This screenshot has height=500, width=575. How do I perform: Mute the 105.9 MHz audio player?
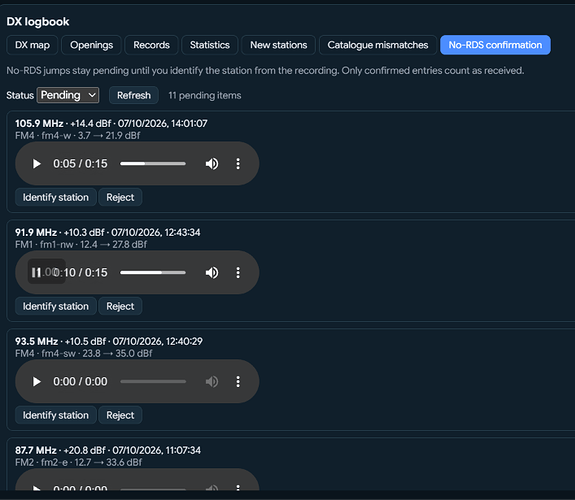(x=212, y=164)
